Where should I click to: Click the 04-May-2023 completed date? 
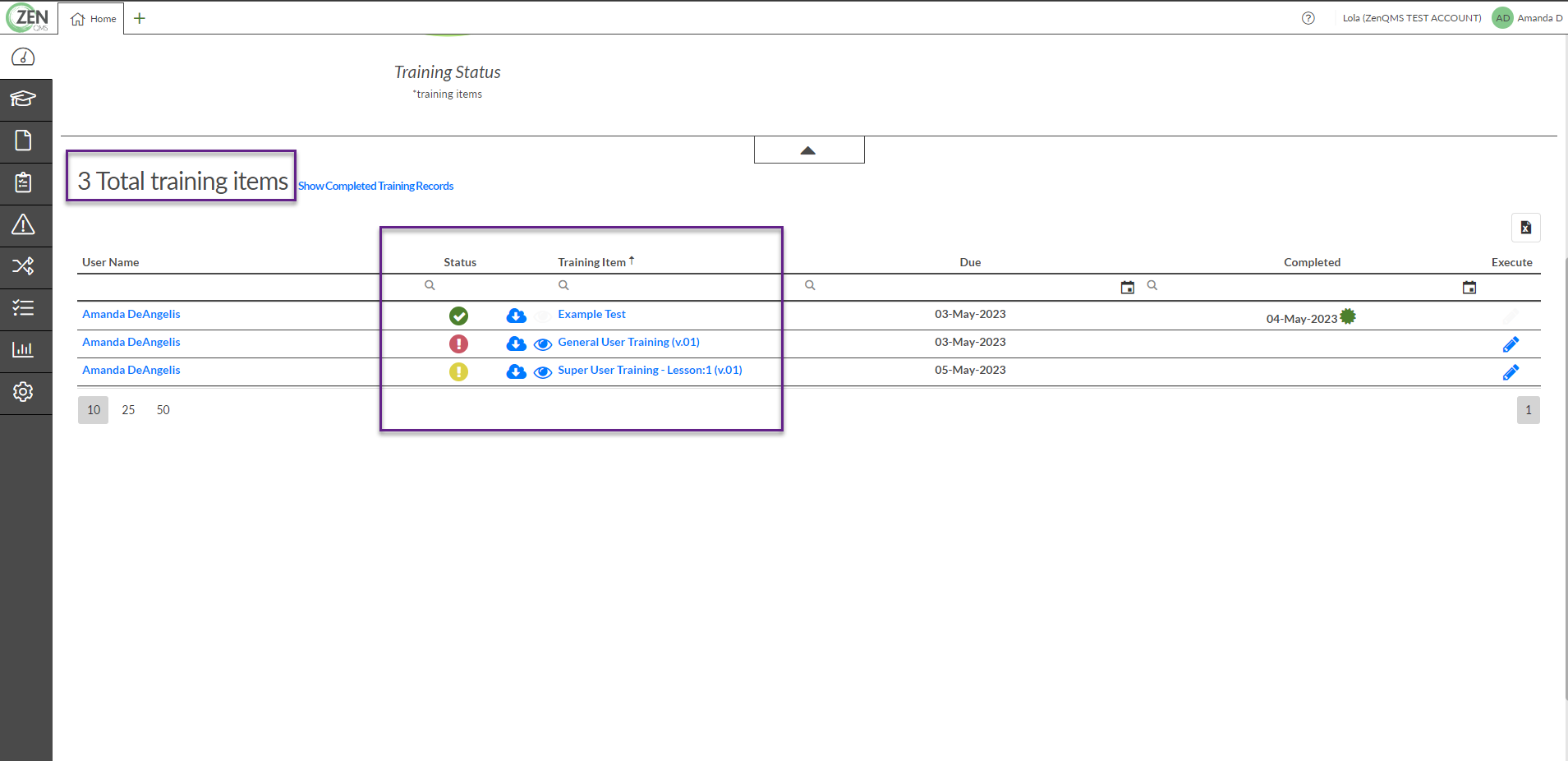(1301, 319)
